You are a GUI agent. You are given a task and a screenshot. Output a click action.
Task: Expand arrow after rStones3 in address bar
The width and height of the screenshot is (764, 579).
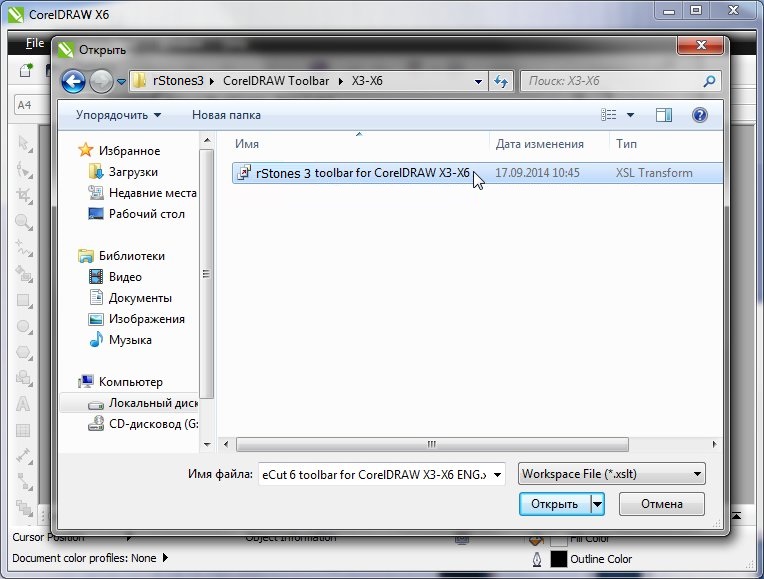coord(212,81)
